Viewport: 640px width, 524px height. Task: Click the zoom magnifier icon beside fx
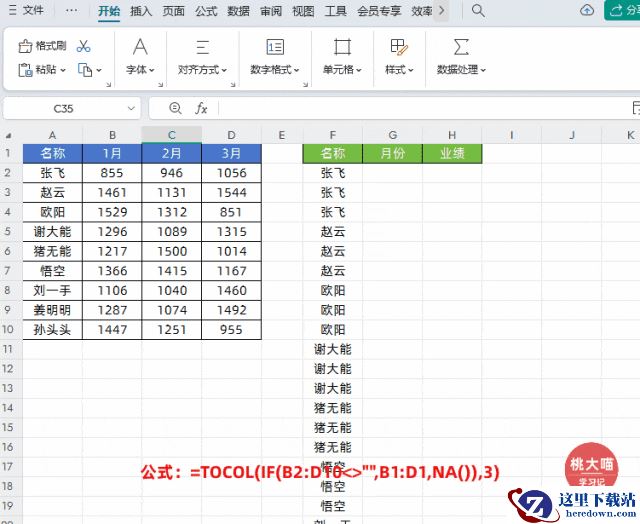176,108
